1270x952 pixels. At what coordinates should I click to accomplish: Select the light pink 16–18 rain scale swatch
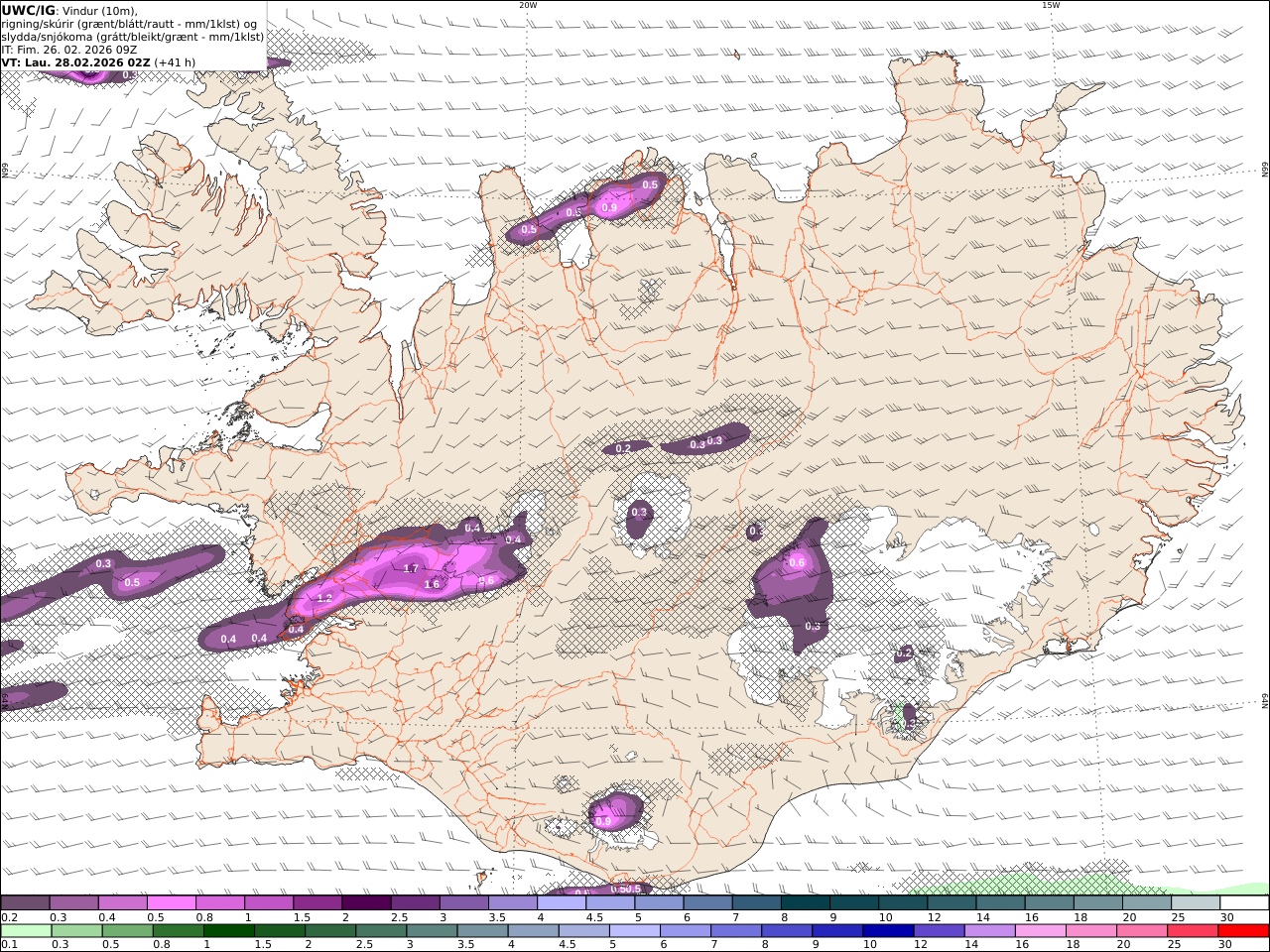coord(1040,931)
